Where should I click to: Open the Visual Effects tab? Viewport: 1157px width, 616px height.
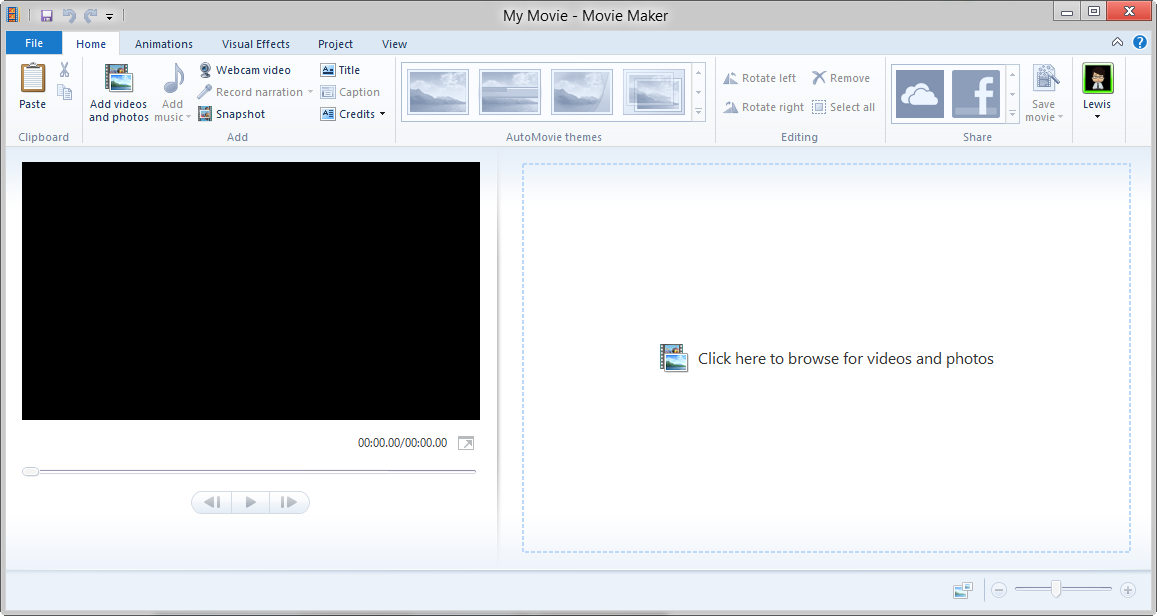[x=255, y=44]
